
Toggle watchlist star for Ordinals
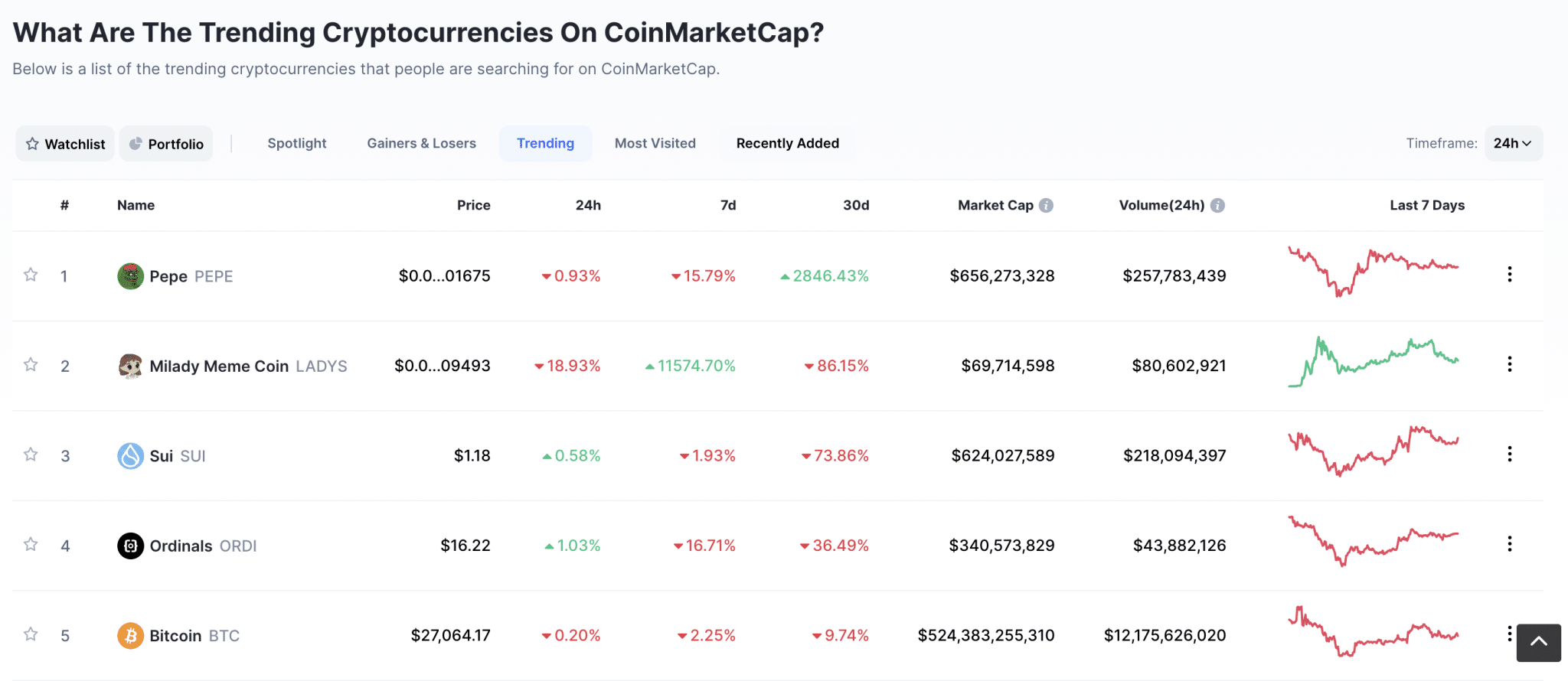coord(31,544)
